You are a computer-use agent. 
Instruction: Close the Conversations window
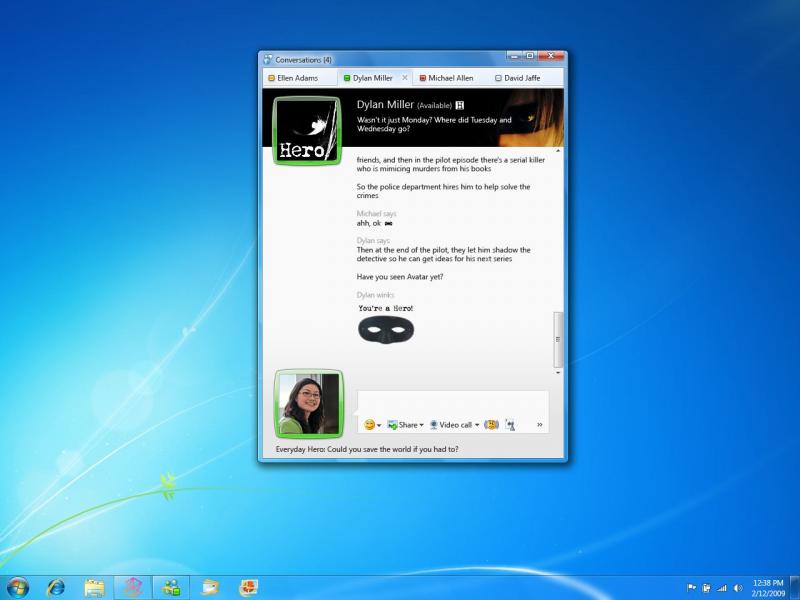[551, 56]
